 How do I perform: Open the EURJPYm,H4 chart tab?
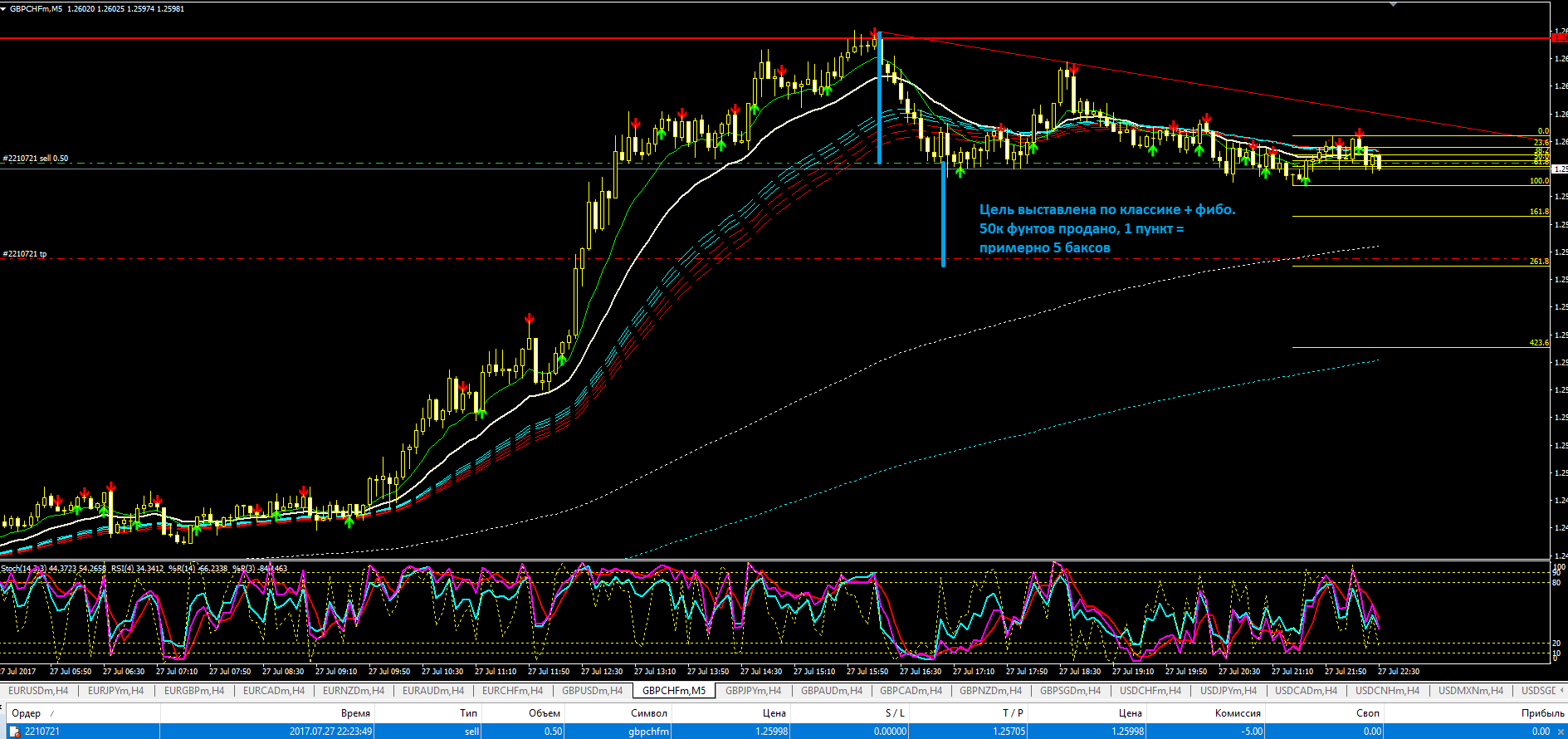click(115, 691)
